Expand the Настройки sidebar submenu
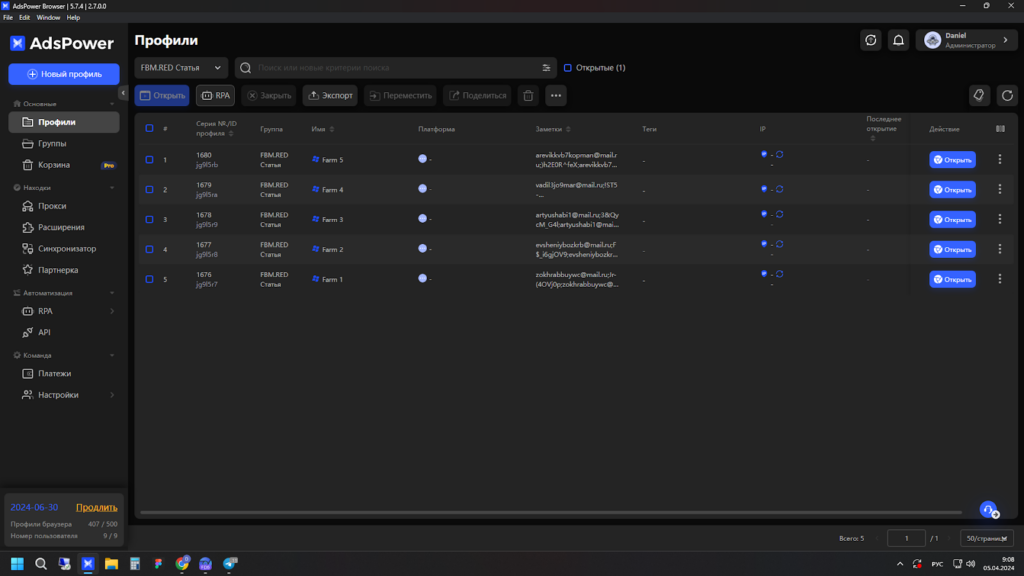The width and height of the screenshot is (1024, 576). click(x=112, y=395)
